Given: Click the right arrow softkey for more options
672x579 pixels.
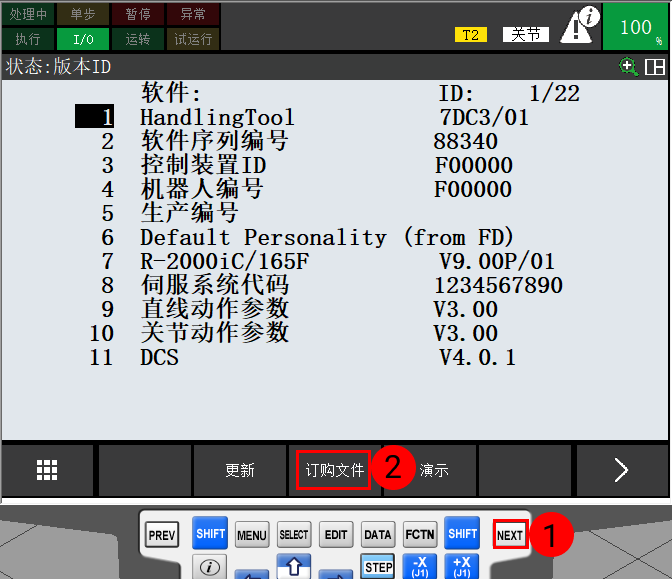Looking at the screenshot, I should 621,470.
